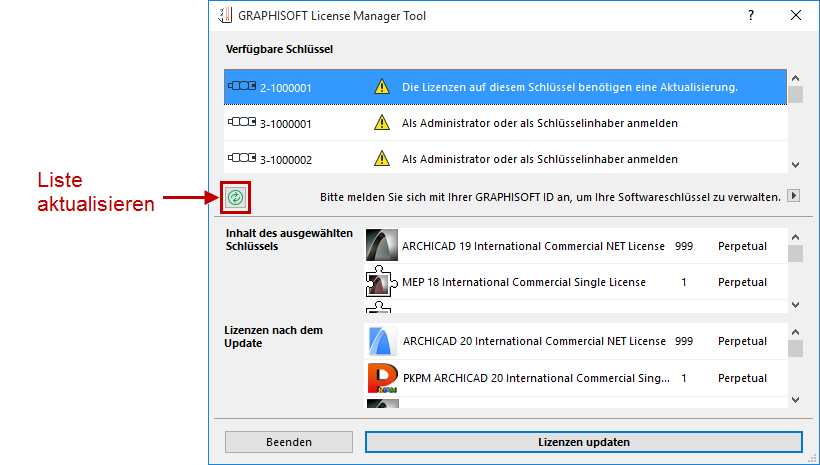Click the warning icon for key 3-1000001
This screenshot has width=820, height=465.
coord(381,124)
